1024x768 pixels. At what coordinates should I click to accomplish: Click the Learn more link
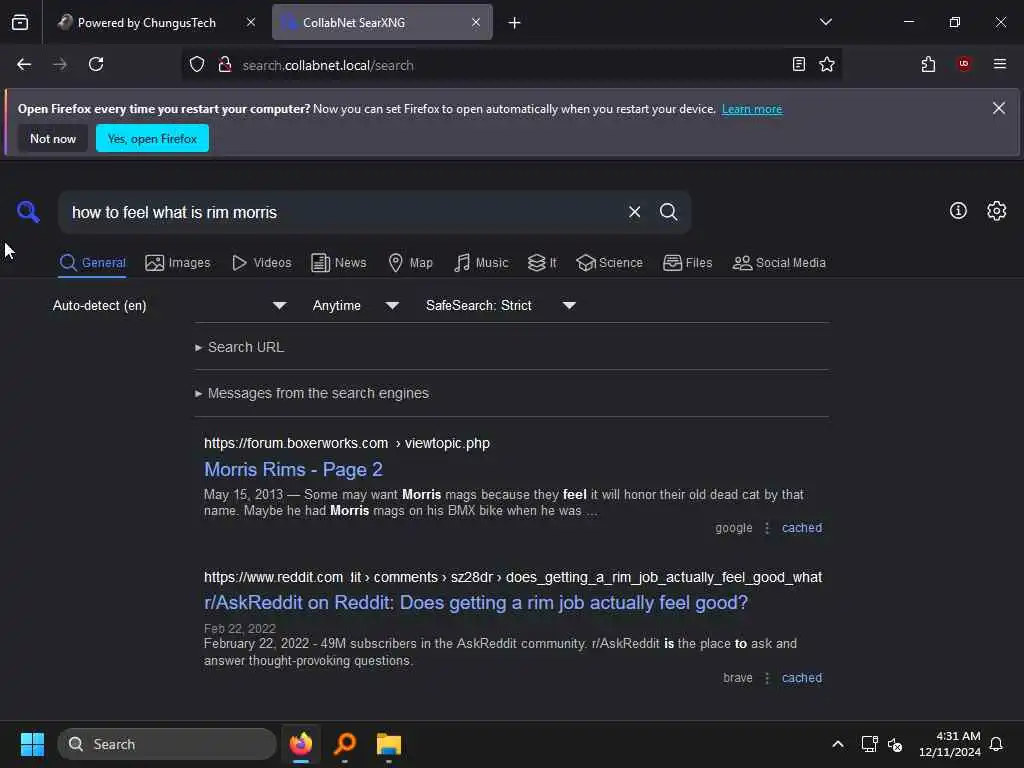coord(752,109)
